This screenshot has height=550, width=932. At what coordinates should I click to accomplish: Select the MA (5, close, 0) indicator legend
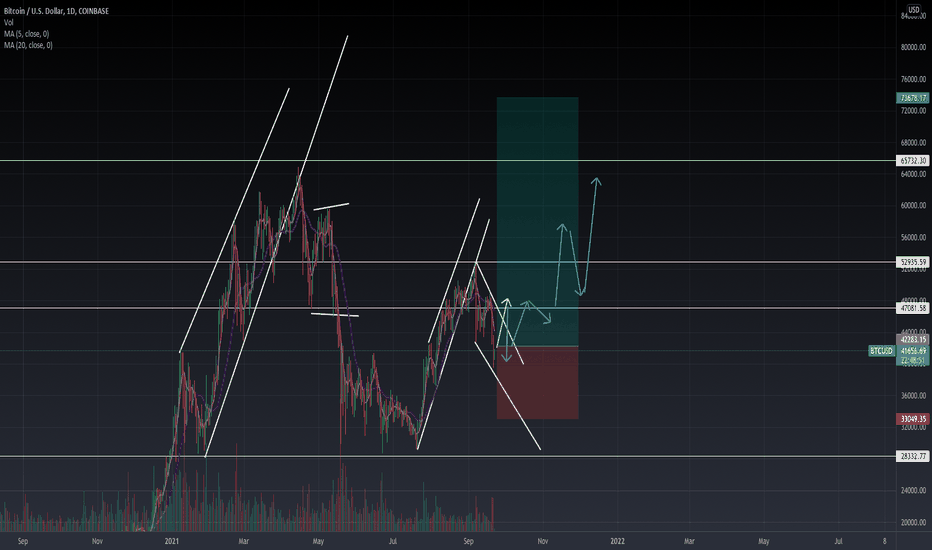click(x=26, y=34)
